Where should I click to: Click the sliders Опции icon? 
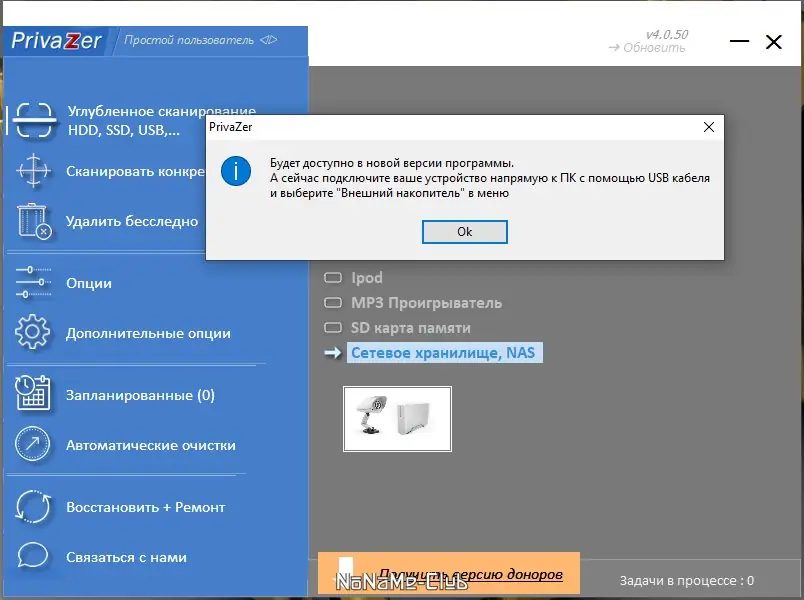tap(33, 283)
